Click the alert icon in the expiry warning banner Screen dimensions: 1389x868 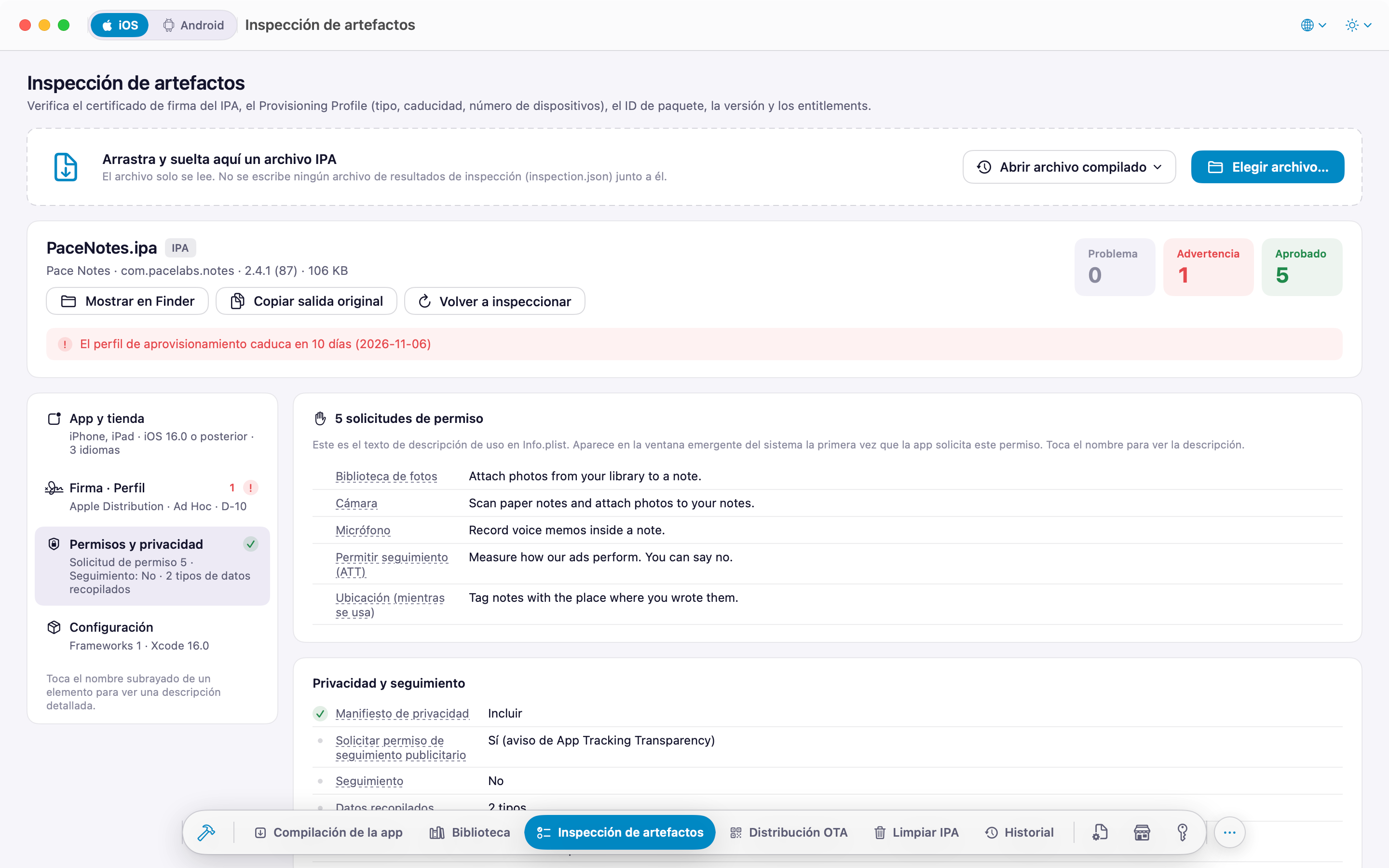(x=65, y=344)
